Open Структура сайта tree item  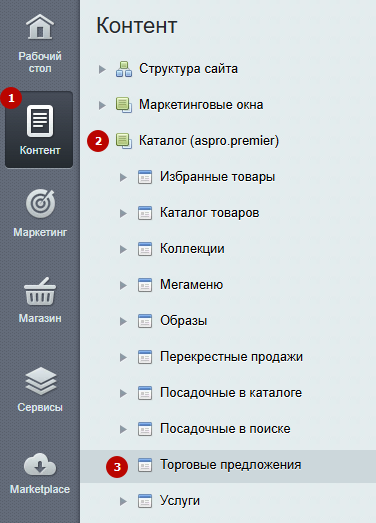pos(188,69)
